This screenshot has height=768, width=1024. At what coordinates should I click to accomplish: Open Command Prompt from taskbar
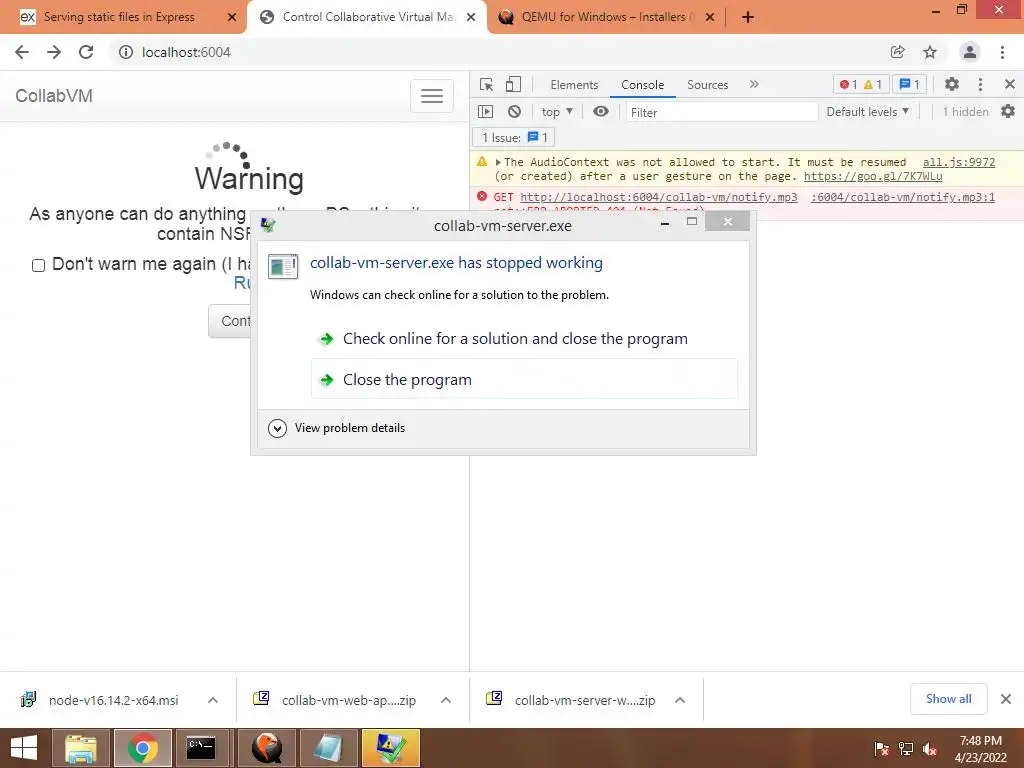pyautogui.click(x=200, y=748)
